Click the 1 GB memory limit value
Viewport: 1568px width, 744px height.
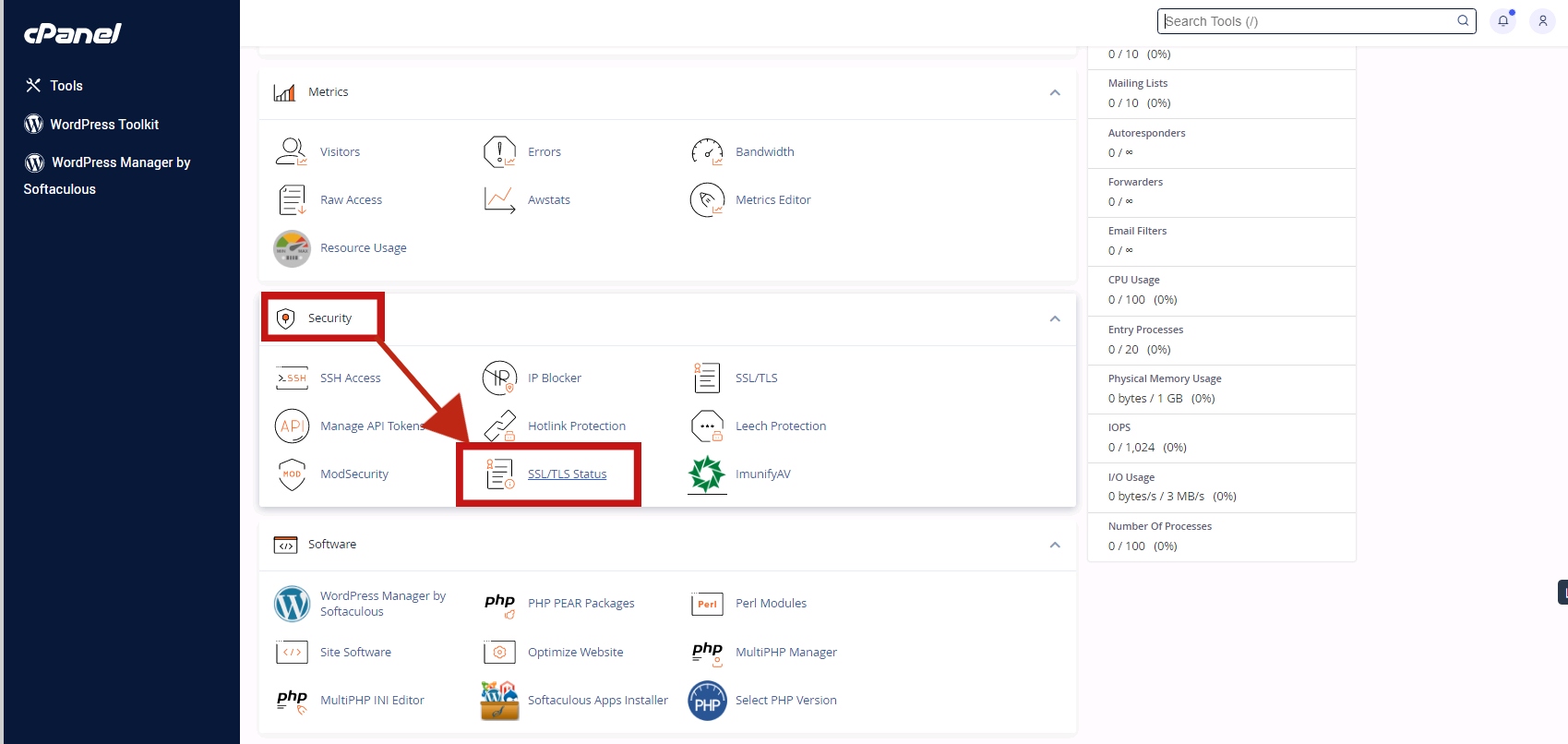[1170, 399]
